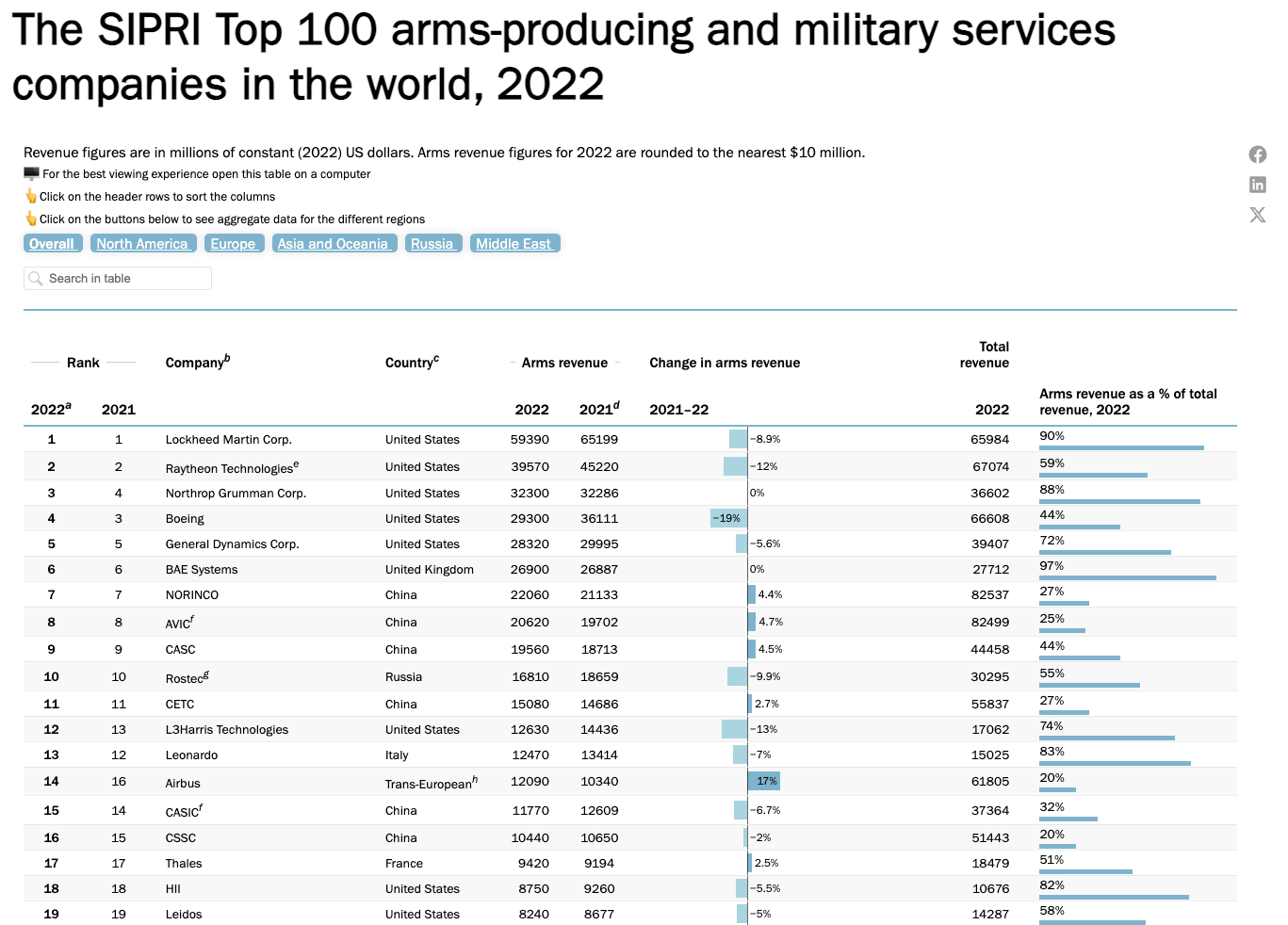
Task: Click the magnifying glass search icon
Action: 35,278
